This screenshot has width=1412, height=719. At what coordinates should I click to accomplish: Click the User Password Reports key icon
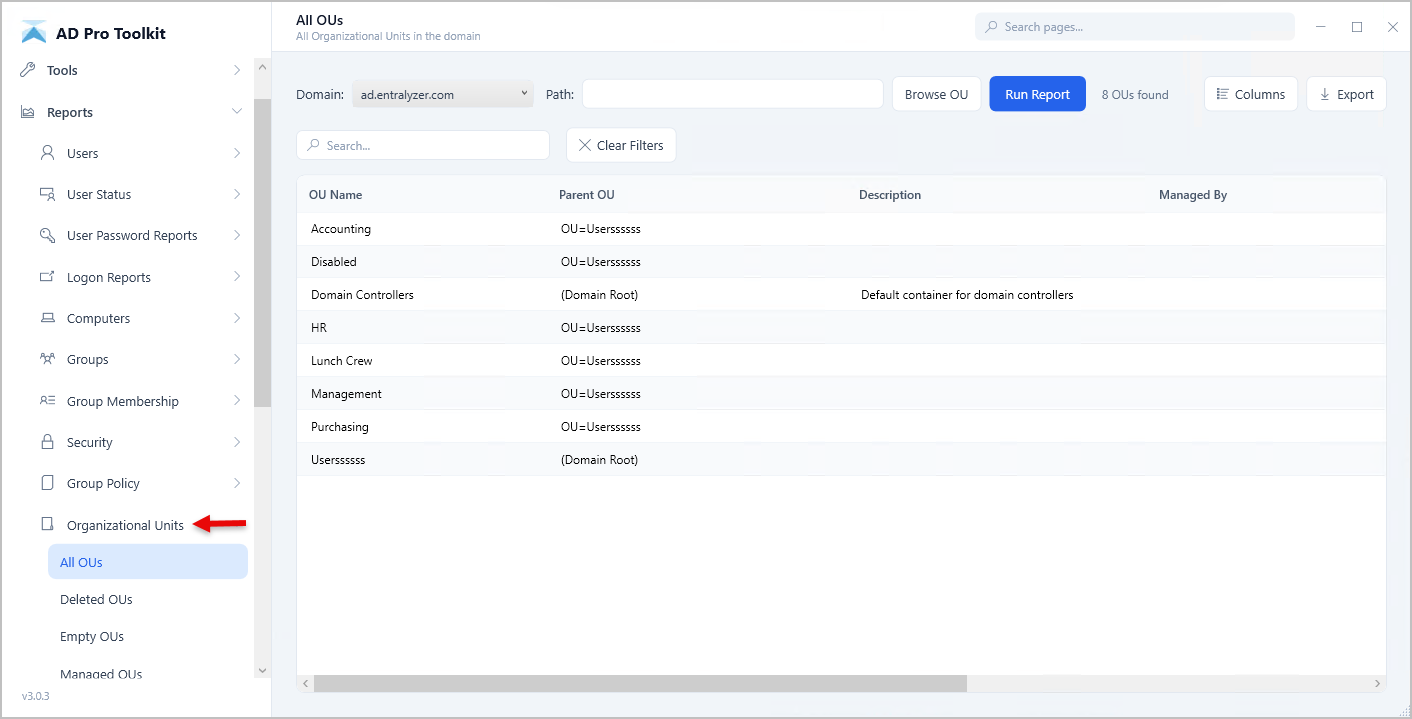point(47,235)
